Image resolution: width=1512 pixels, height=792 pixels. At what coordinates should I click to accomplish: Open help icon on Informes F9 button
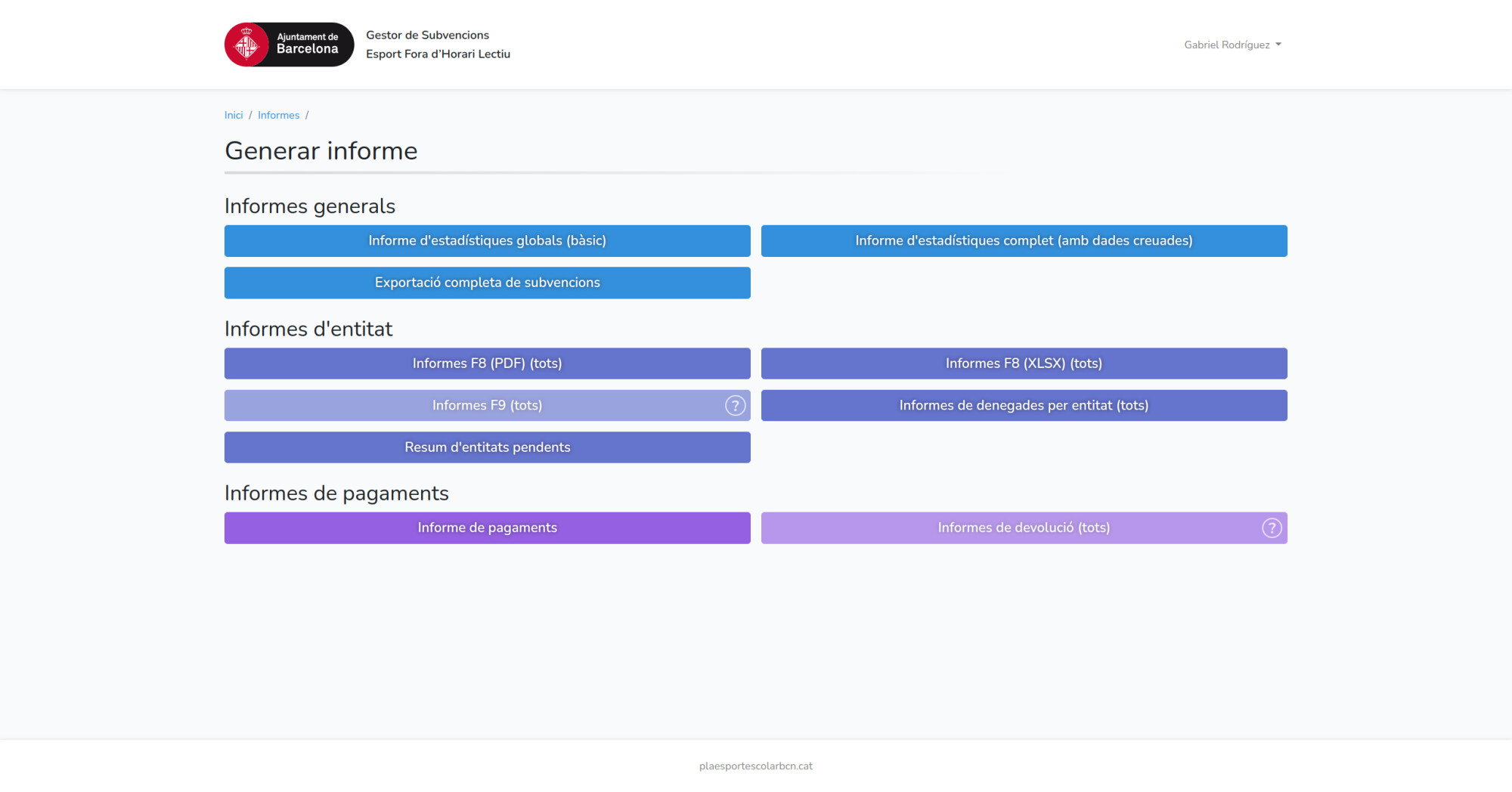tap(735, 406)
